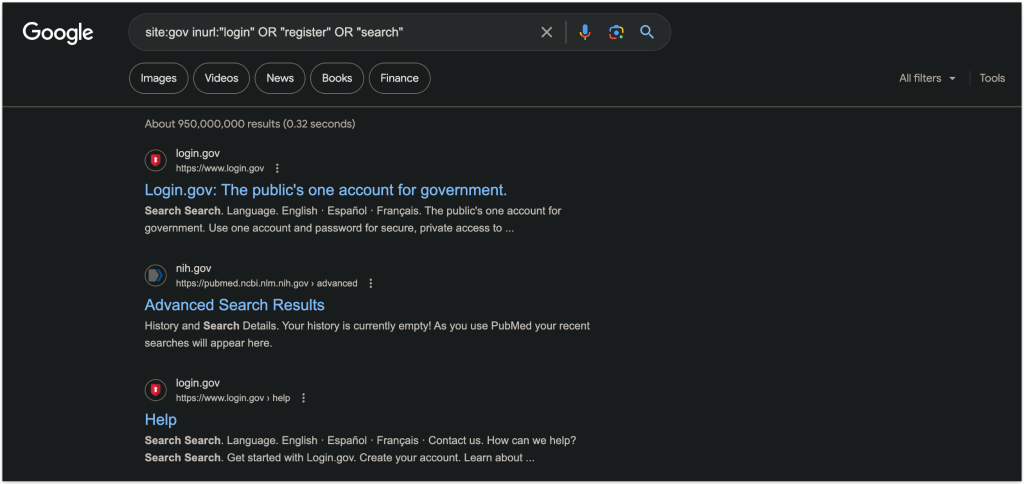Expand the All filters dropdown
This screenshot has height=484, width=1024.
click(927, 78)
